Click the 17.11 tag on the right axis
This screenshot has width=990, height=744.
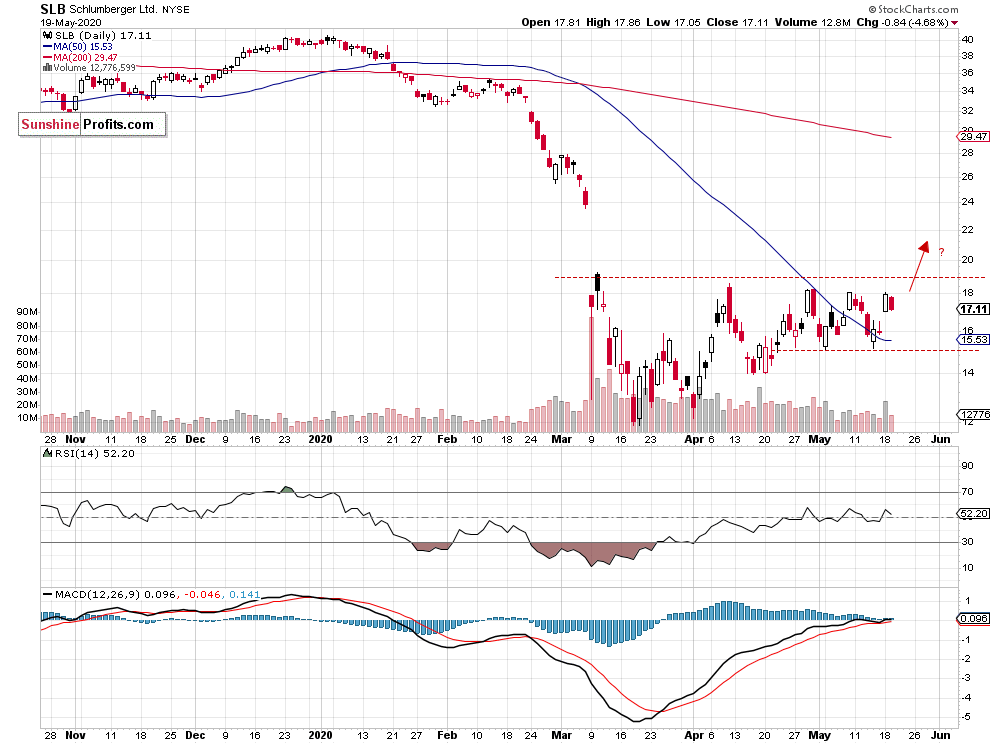click(973, 309)
